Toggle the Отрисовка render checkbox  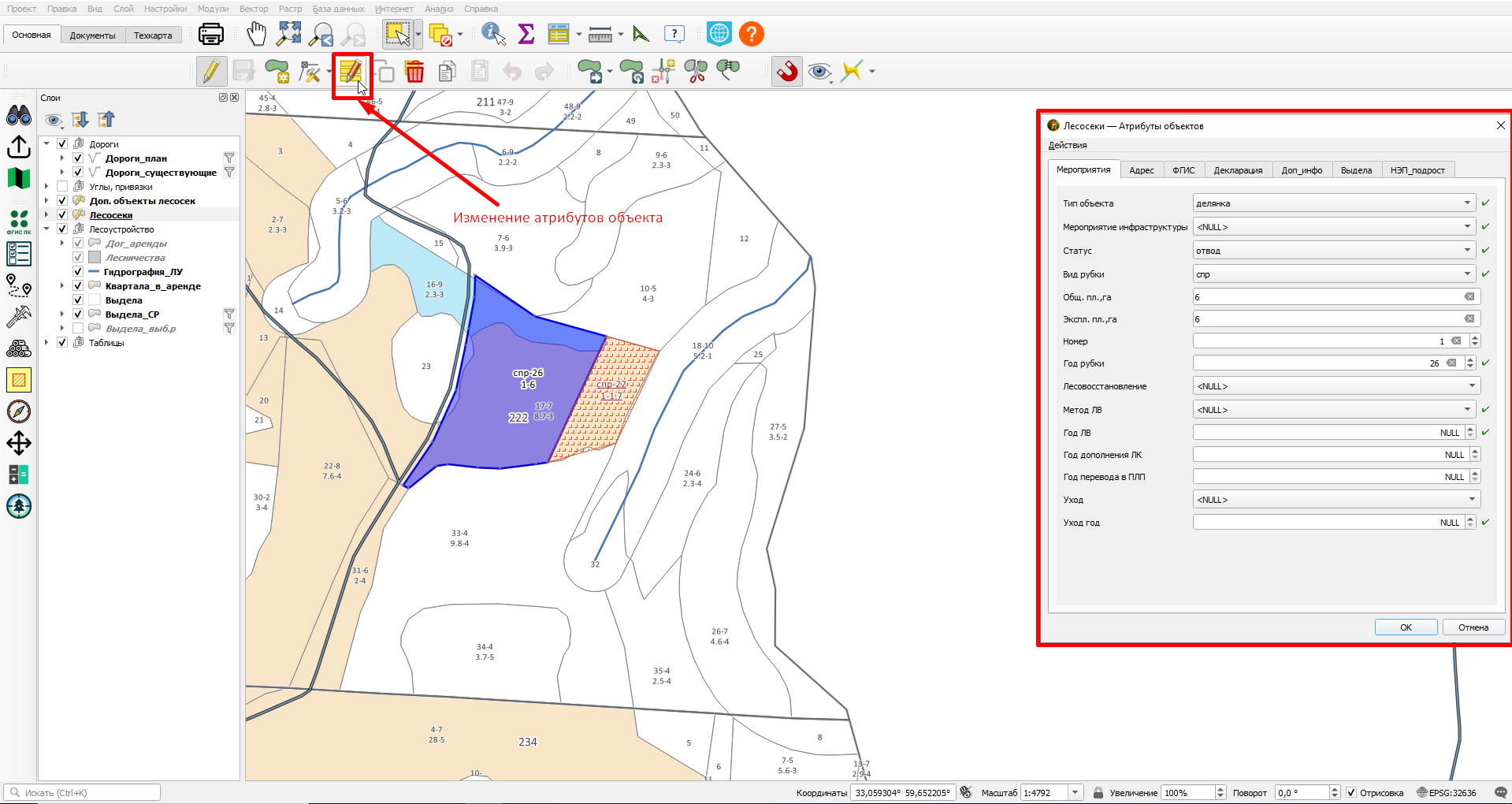[x=1351, y=793]
